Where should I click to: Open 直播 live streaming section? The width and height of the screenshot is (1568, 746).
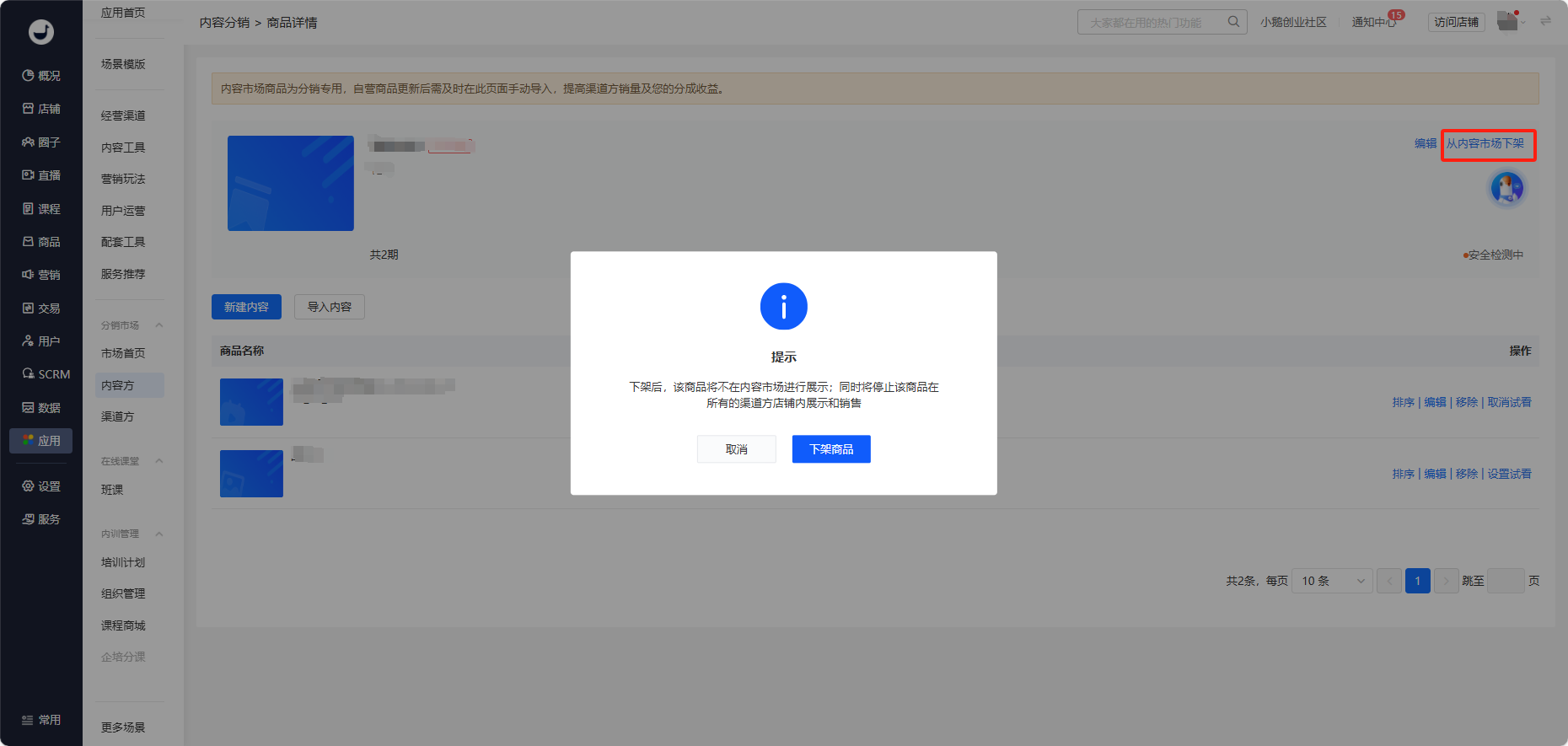tap(41, 175)
